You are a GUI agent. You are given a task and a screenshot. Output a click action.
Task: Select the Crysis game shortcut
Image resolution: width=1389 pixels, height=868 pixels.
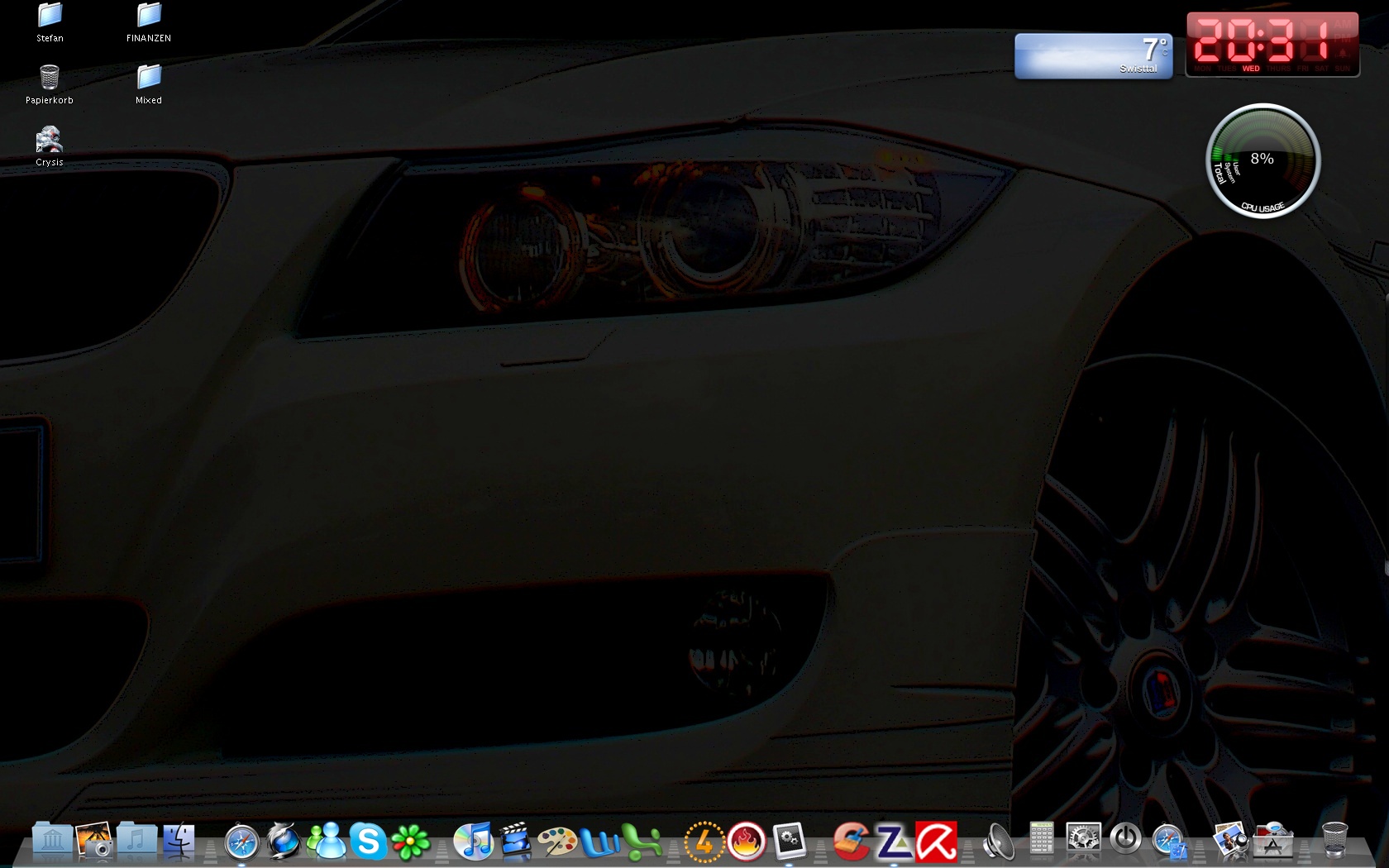[x=50, y=146]
